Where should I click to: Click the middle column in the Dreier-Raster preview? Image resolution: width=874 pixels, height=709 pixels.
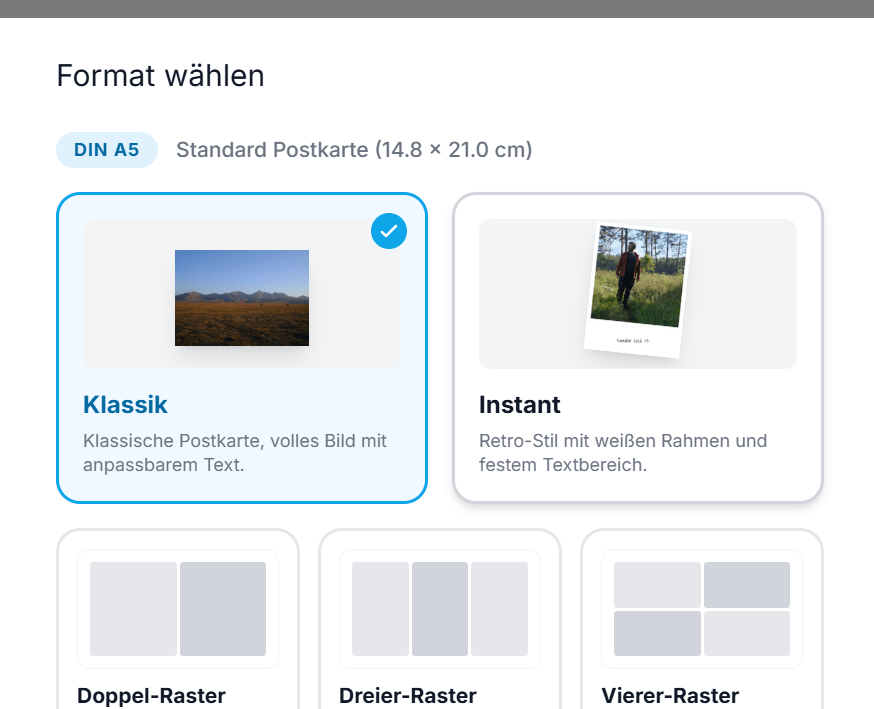click(440, 610)
